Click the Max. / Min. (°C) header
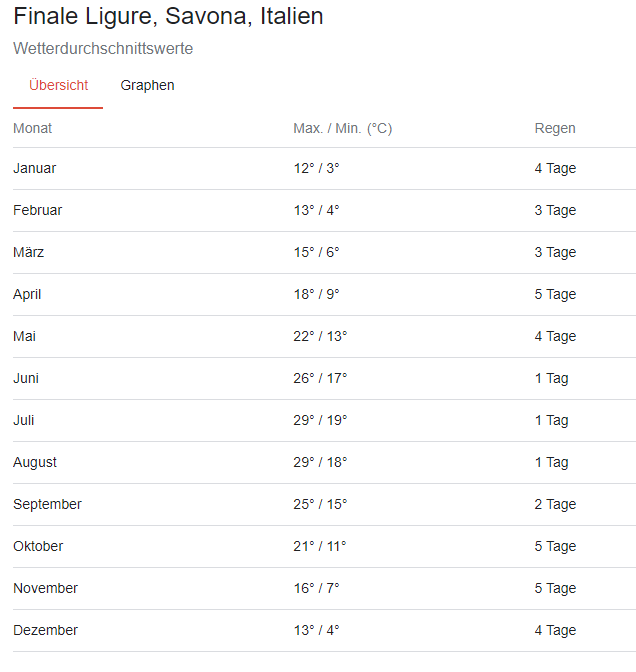The image size is (636, 672). point(342,128)
